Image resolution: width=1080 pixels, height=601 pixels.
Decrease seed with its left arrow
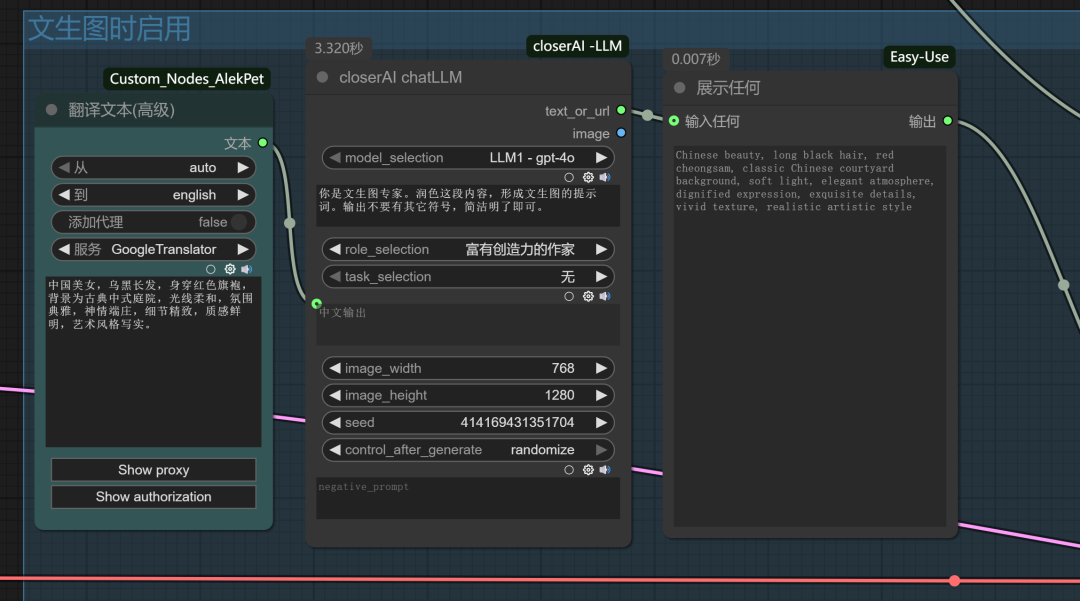click(335, 422)
